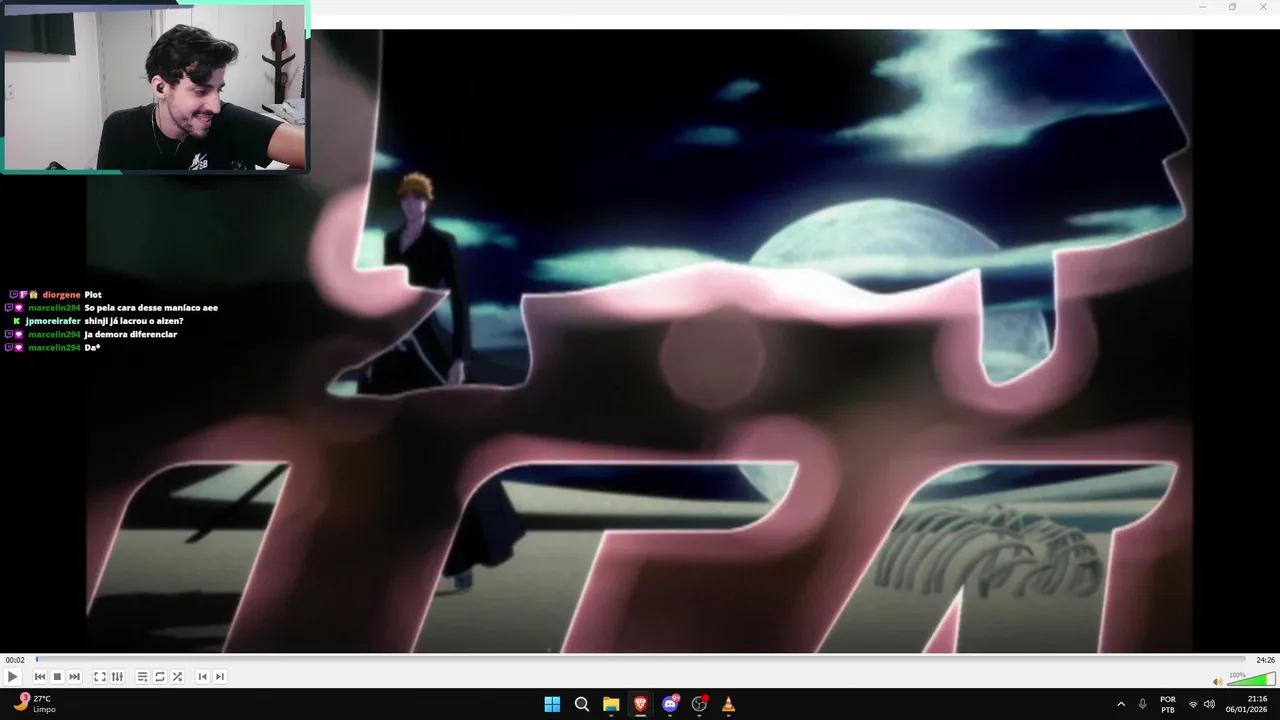
Task: Click chat username jpmoreirafer
Action: pyautogui.click(x=54, y=321)
